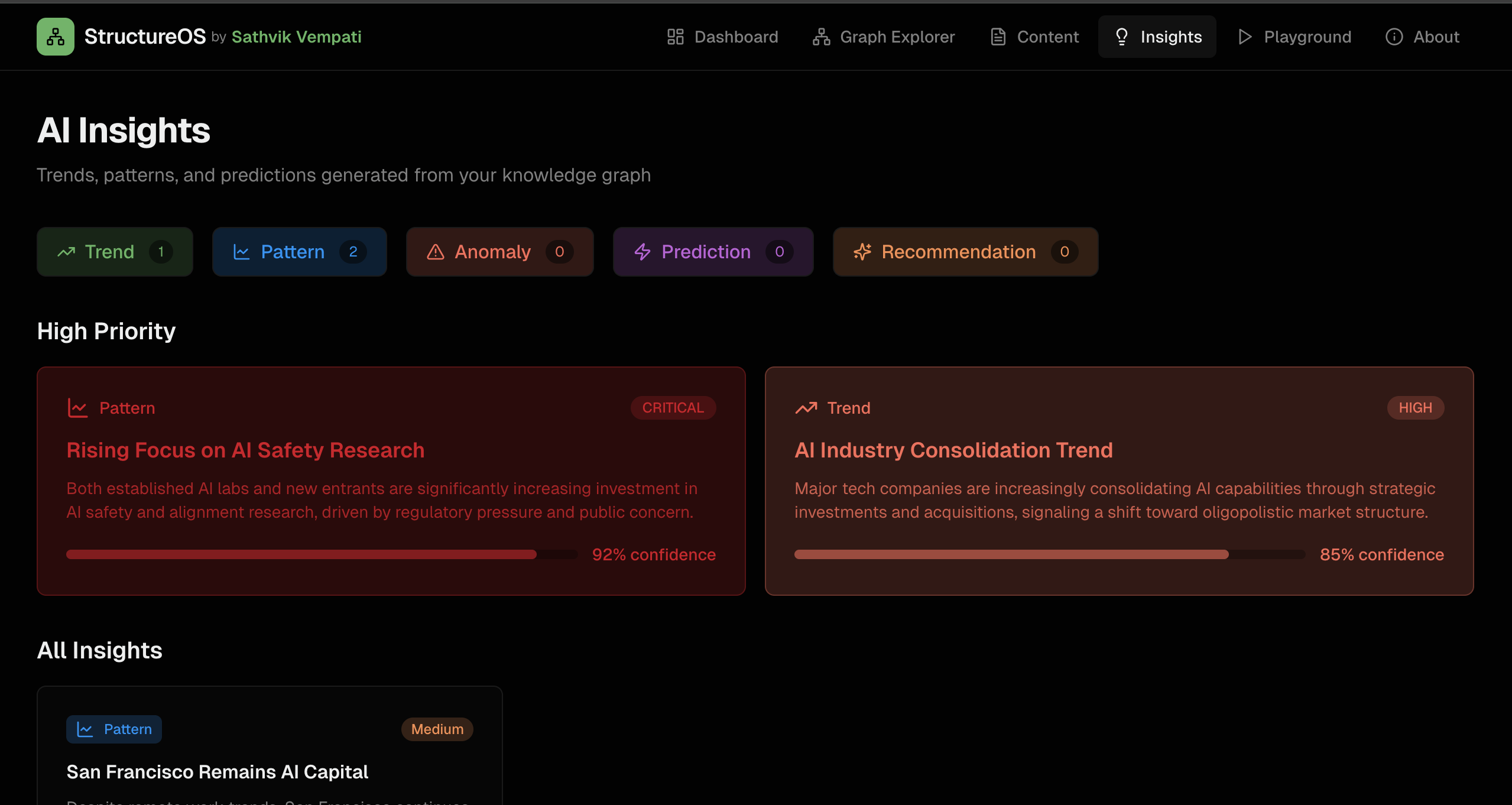Open Sathvik Vempati author link
This screenshot has width=1512, height=805.
point(296,37)
